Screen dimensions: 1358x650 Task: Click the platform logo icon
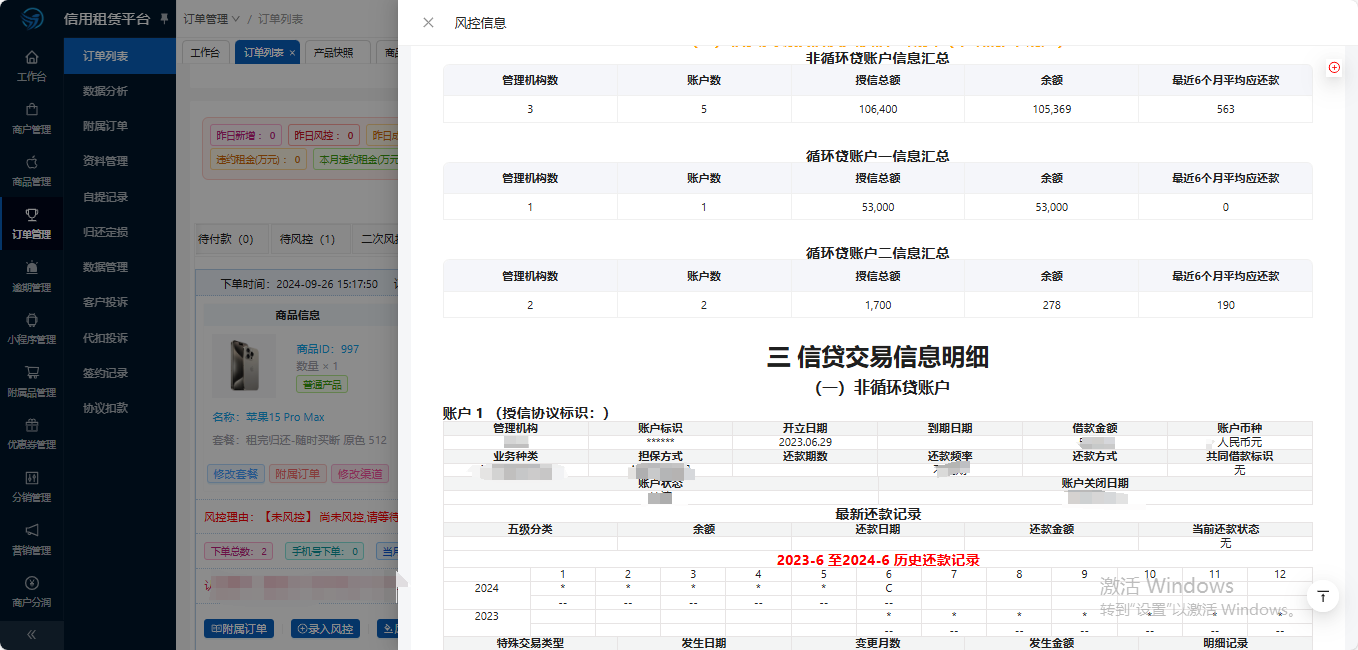click(x=32, y=18)
